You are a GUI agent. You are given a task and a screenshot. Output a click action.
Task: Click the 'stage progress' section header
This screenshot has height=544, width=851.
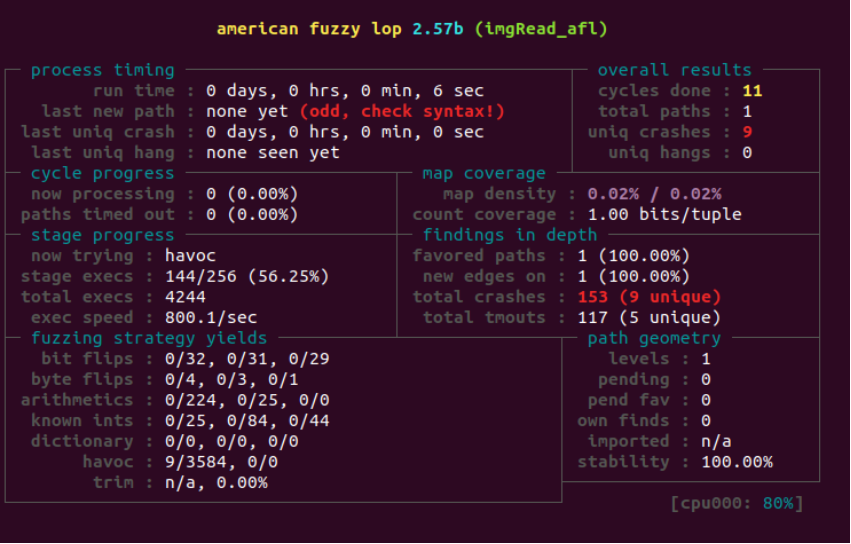point(102,235)
